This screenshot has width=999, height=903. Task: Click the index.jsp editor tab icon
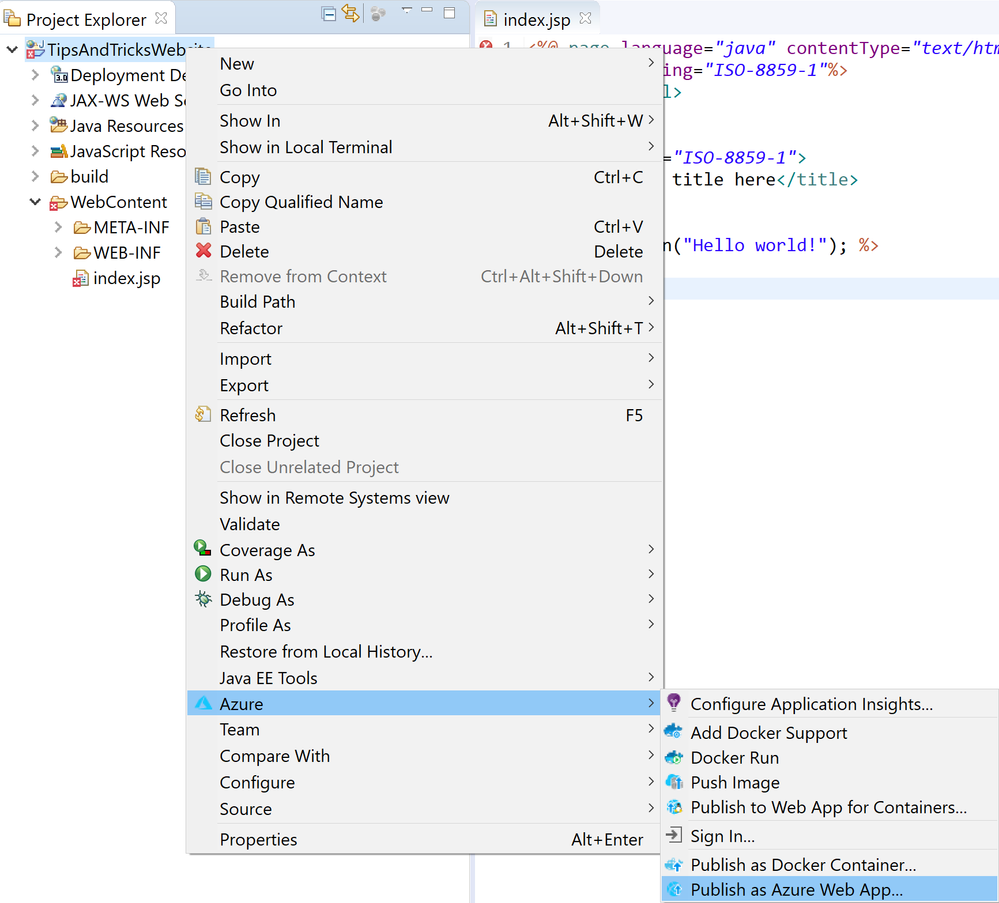point(490,18)
